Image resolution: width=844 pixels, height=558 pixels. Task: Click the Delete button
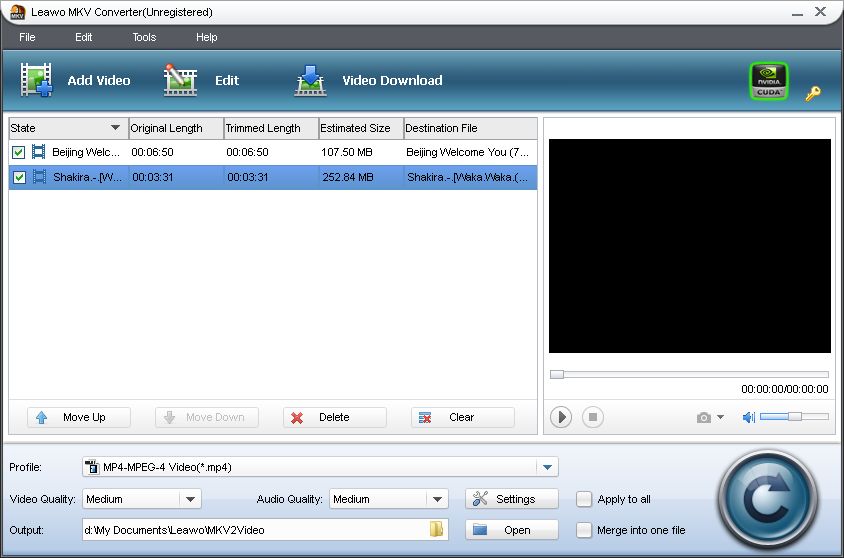pyautogui.click(x=335, y=417)
